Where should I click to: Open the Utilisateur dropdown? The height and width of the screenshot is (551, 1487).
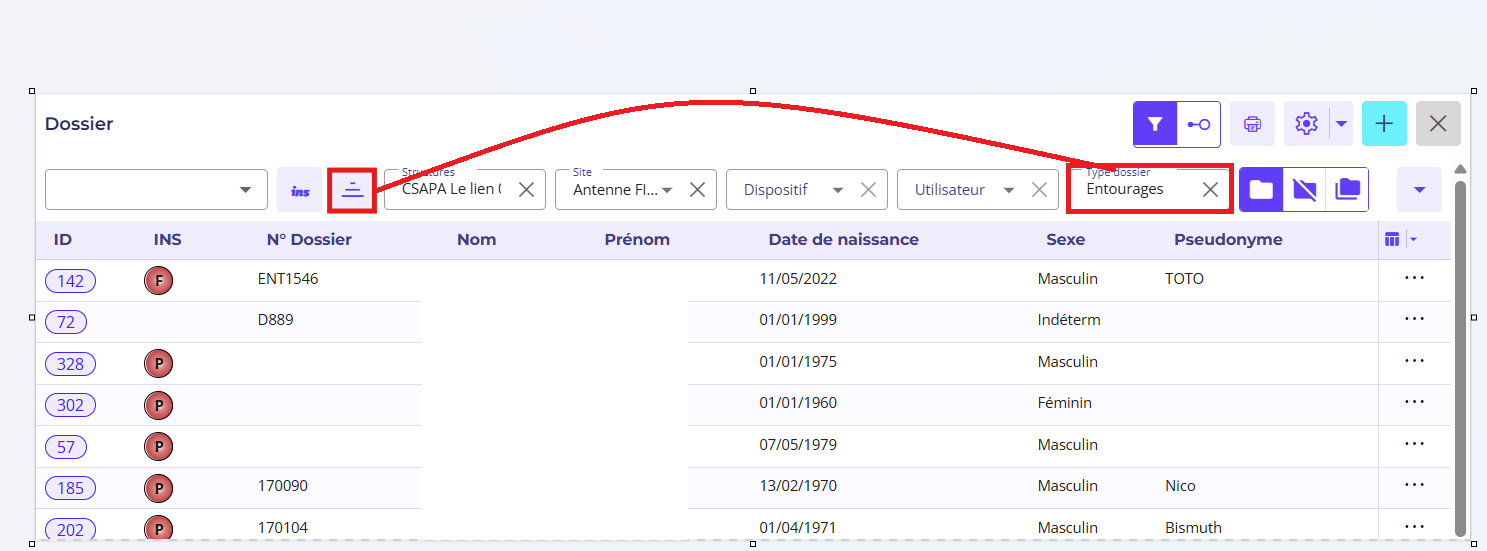pos(1009,190)
